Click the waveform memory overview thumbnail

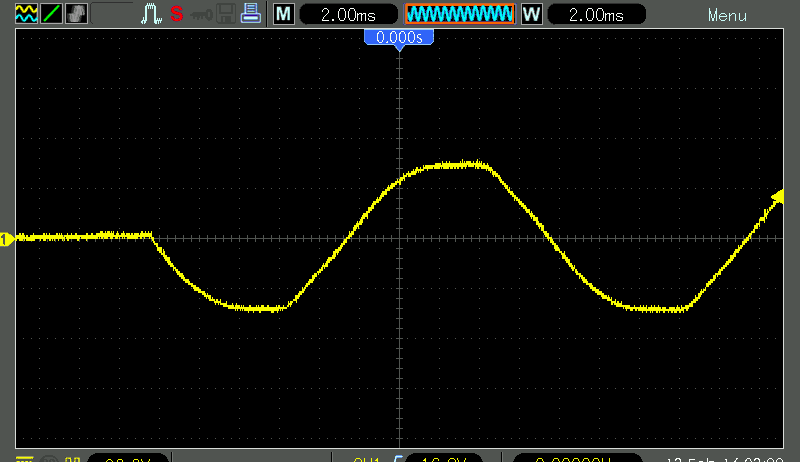[x=460, y=14]
